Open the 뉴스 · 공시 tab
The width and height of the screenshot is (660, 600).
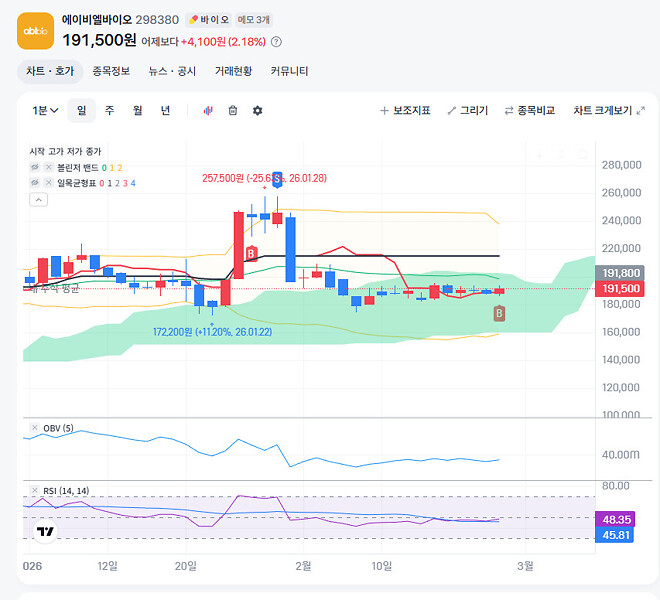coord(172,71)
